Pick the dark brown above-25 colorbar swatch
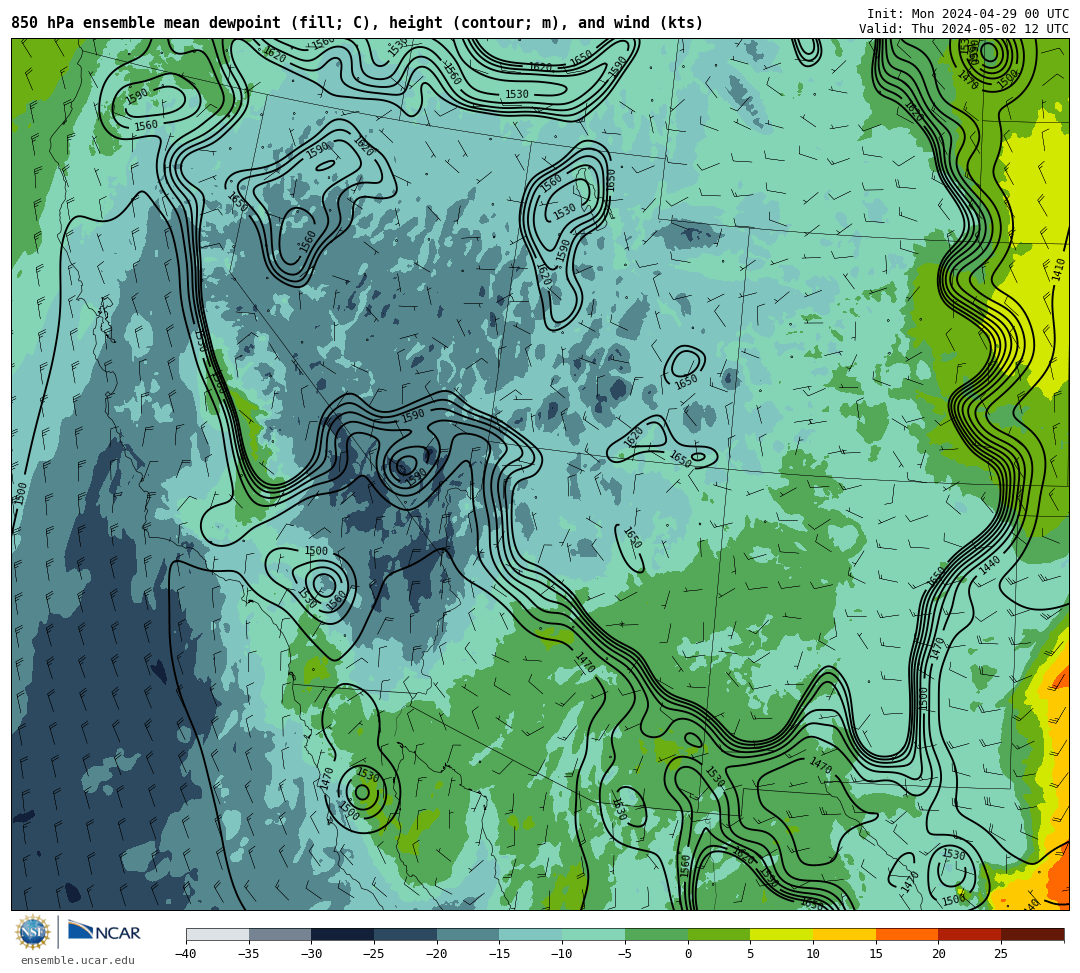Image resolution: width=1080 pixels, height=973 pixels. 1032,934
